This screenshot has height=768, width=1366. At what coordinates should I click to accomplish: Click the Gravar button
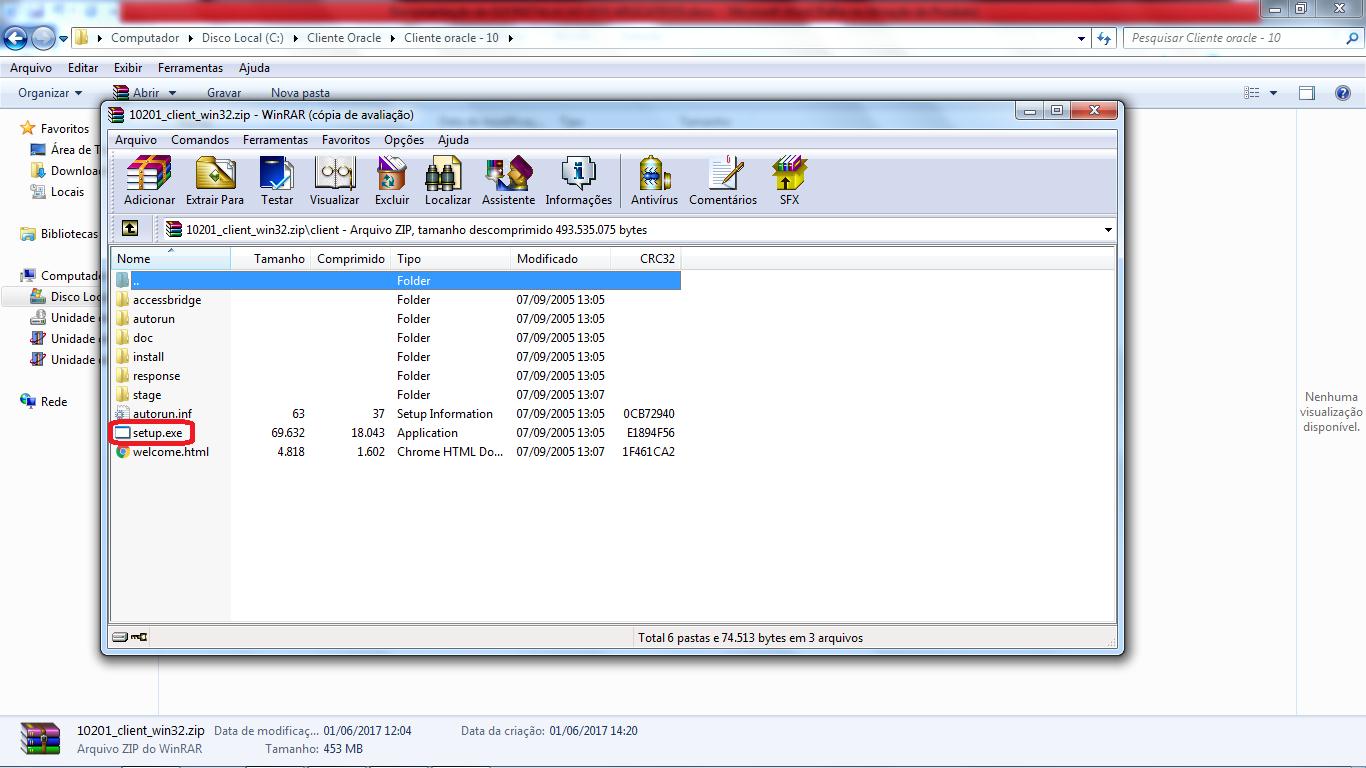pyautogui.click(x=224, y=93)
